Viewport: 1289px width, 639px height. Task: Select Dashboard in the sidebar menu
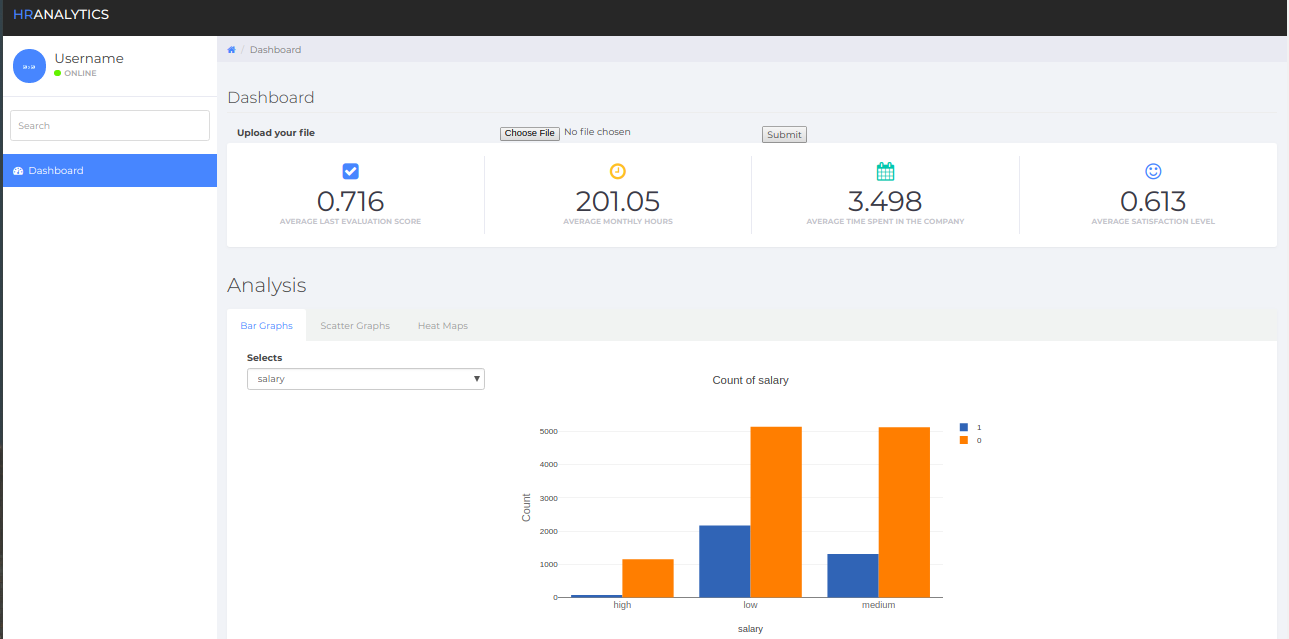110,171
